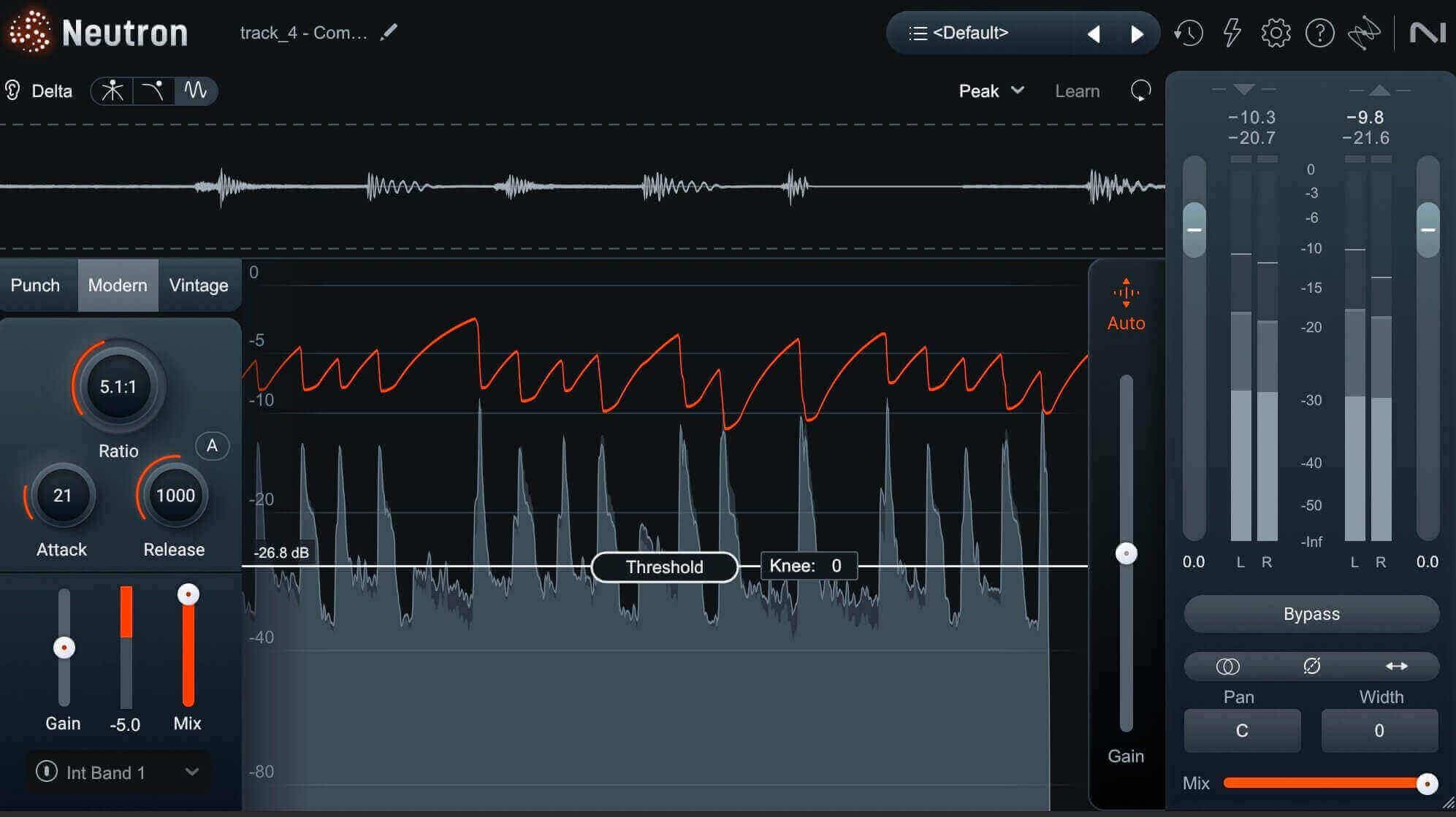
Task: Click the output RMS reading -21.6
Action: pos(1365,137)
